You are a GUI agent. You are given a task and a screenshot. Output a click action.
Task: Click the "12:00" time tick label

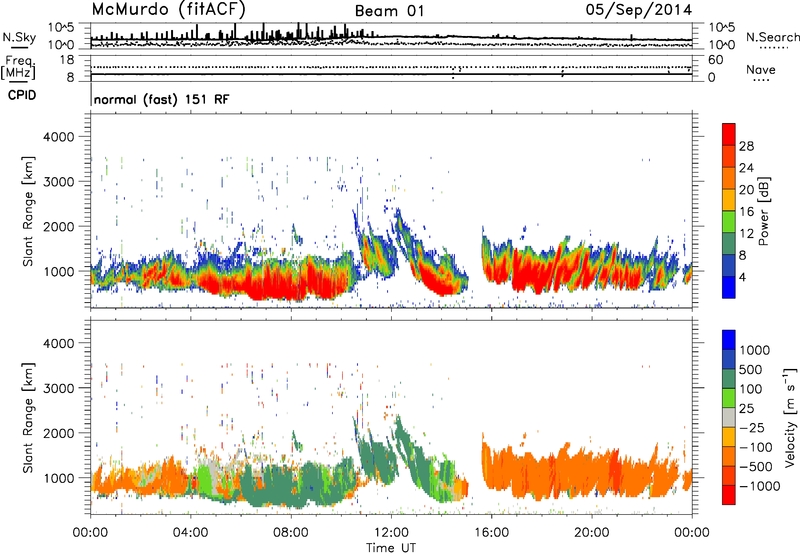pos(391,533)
